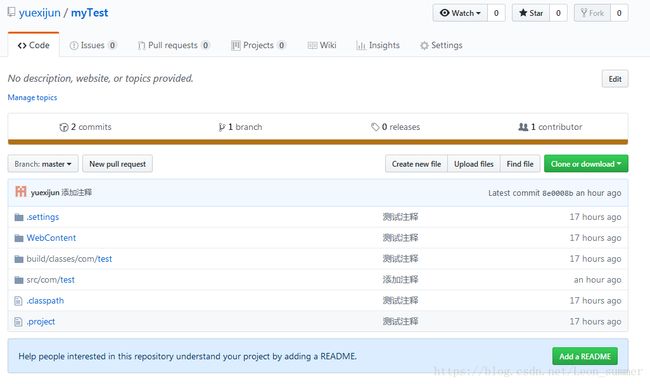This screenshot has width=650, height=384.
Task: Open the yuexijun user profile link
Action: (40, 13)
